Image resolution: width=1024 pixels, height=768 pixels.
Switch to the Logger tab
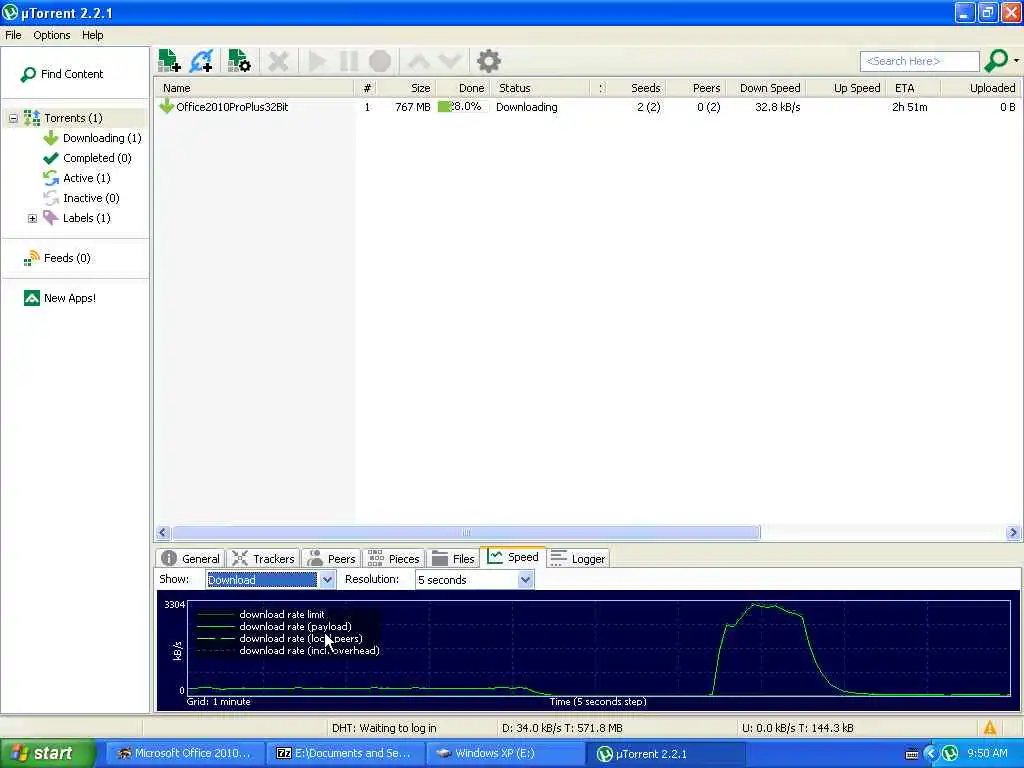pyautogui.click(x=579, y=559)
